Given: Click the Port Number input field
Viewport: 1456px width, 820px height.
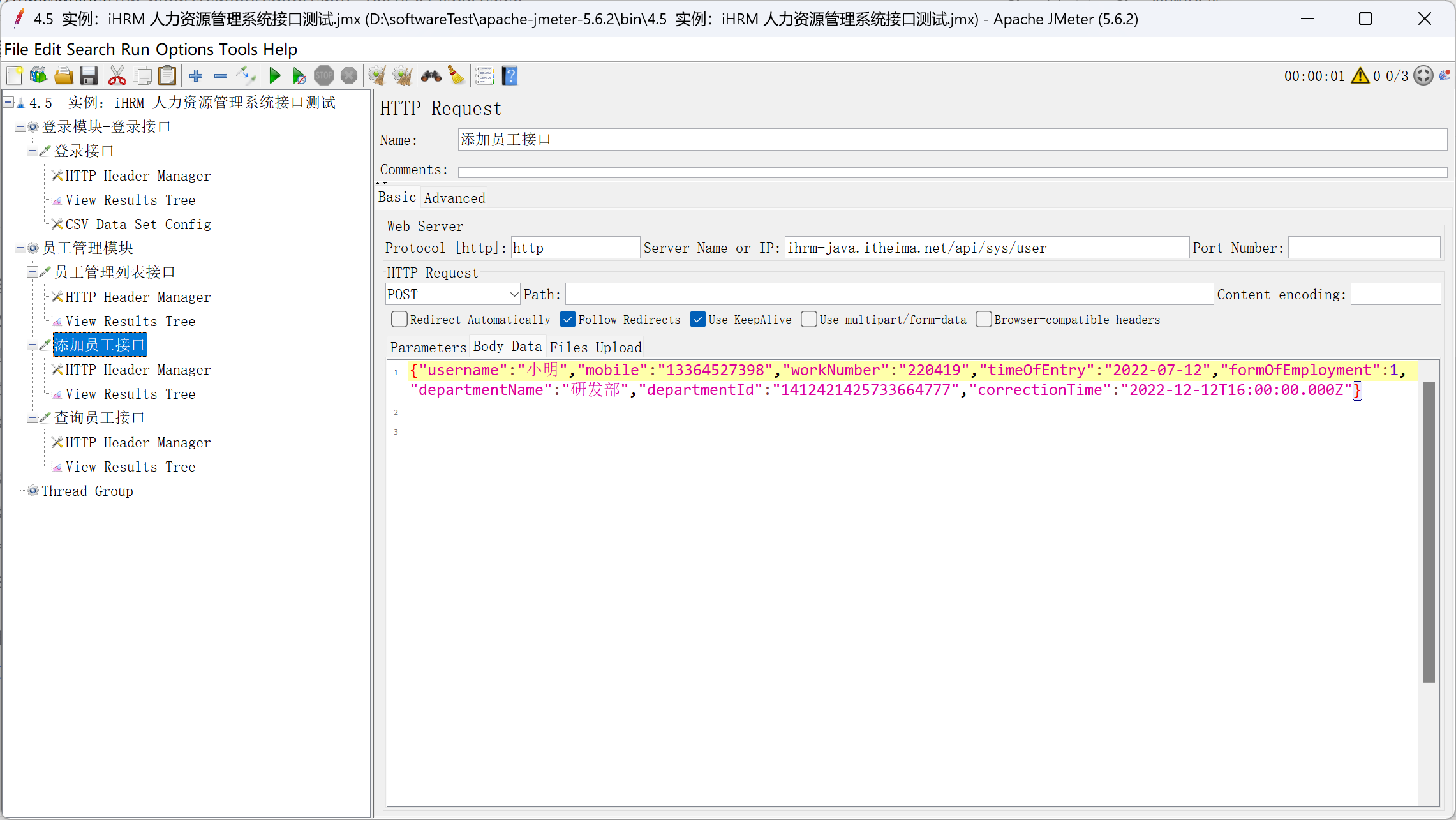Looking at the screenshot, I should pyautogui.click(x=1363, y=248).
